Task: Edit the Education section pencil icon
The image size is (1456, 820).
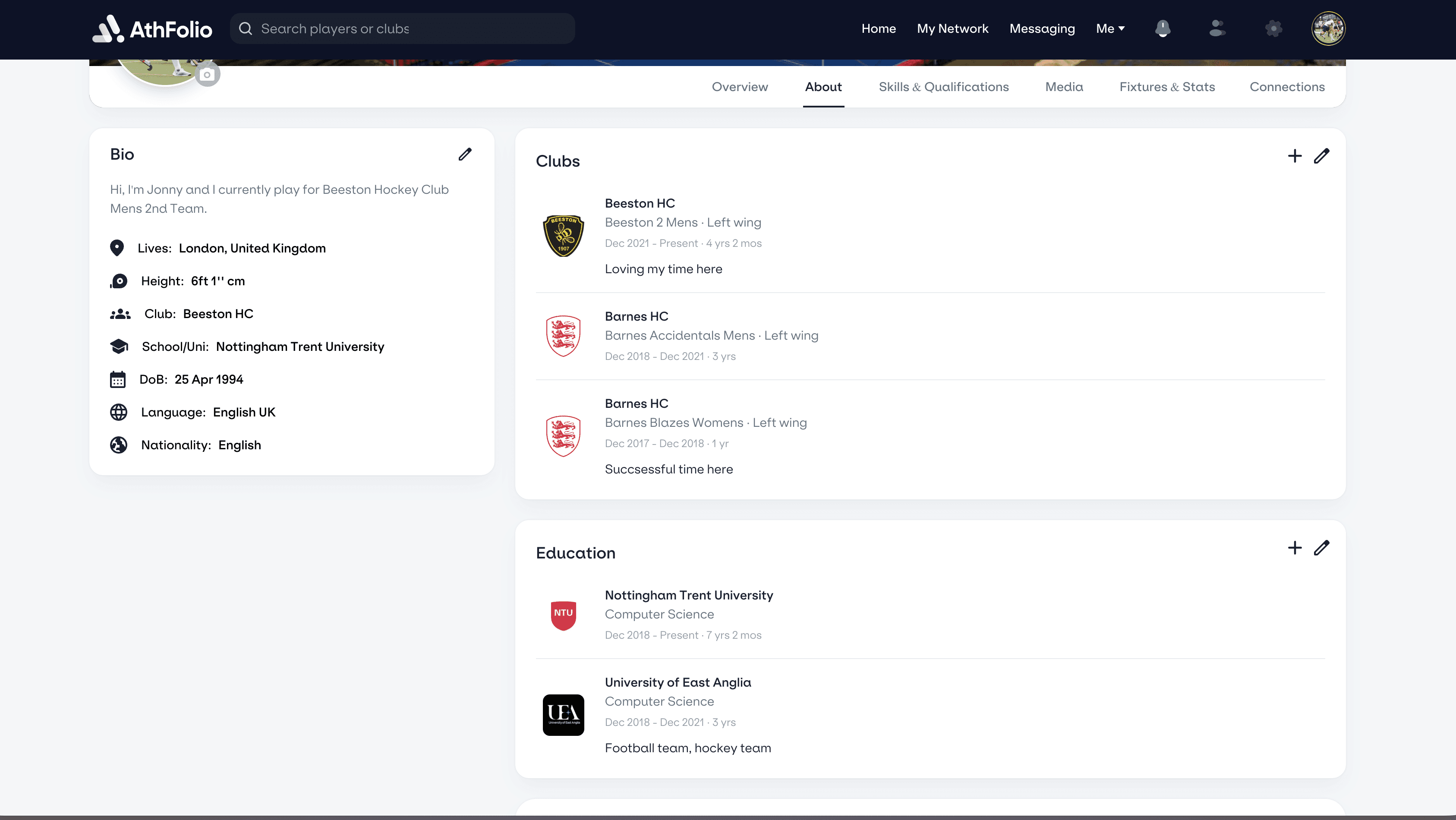Action: pos(1321,548)
